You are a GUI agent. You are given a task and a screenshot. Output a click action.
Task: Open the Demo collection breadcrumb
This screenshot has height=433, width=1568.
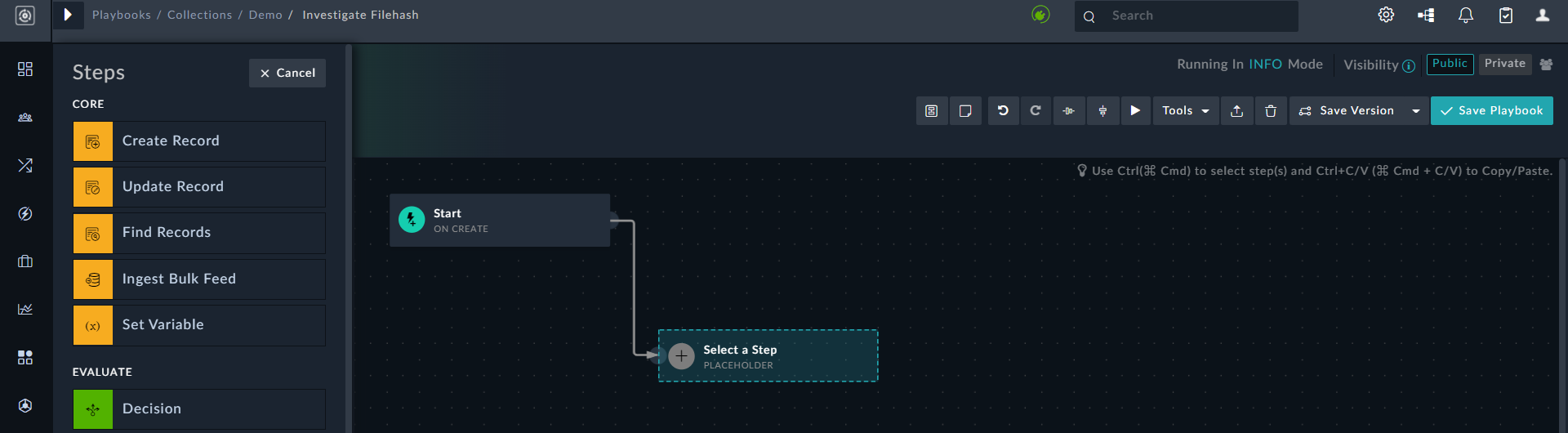tap(265, 15)
